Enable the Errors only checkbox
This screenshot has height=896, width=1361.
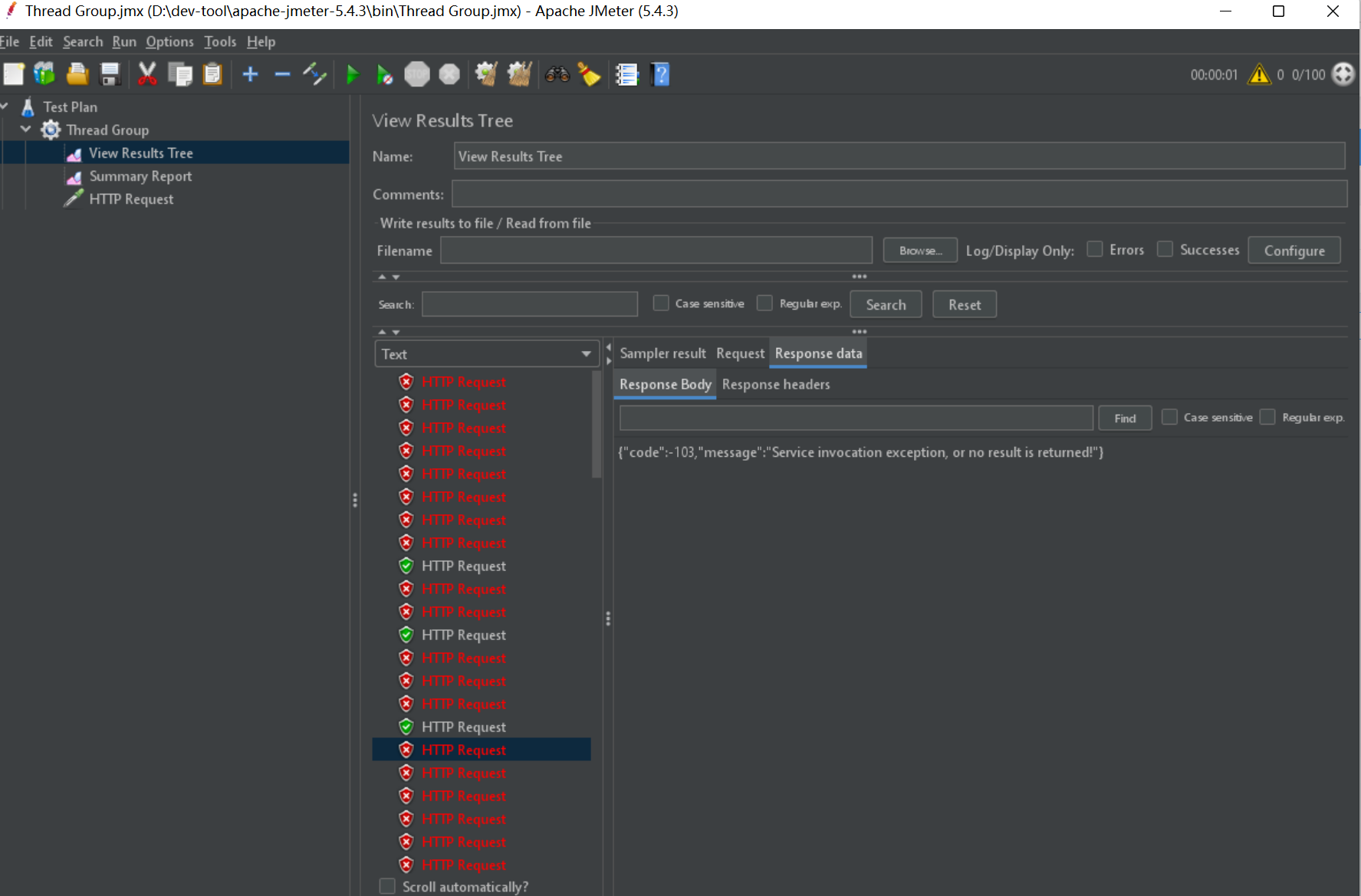(x=1095, y=250)
